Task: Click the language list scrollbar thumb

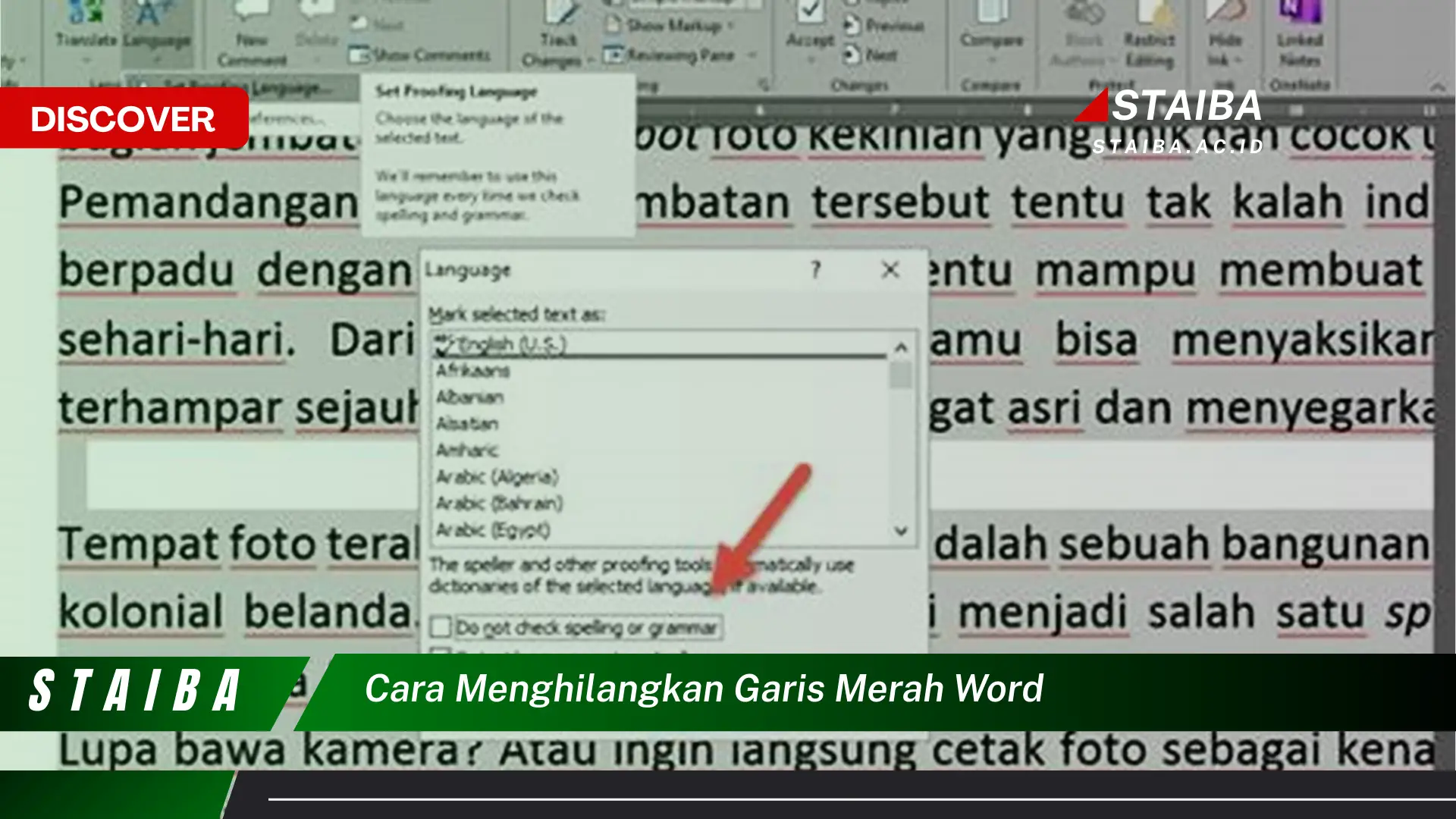Action: pos(901,375)
